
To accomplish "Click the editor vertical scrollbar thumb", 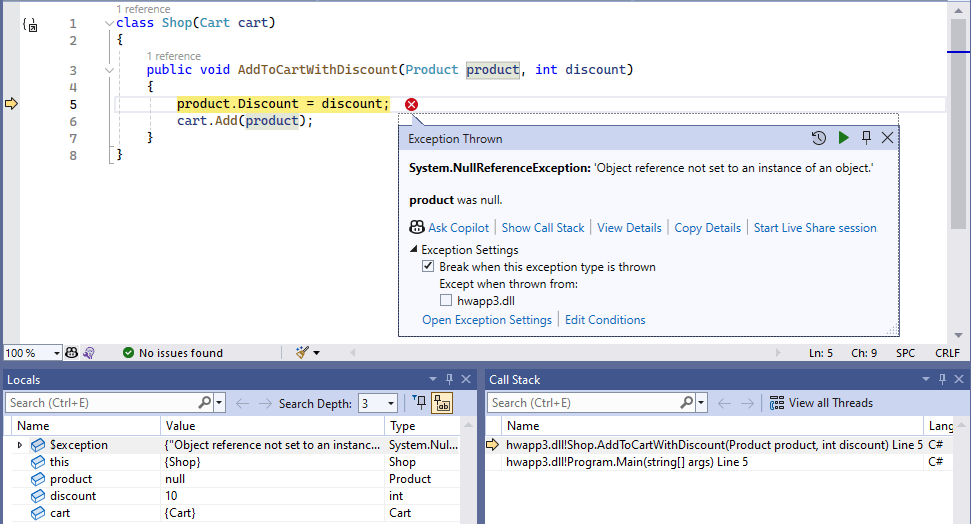I will (x=959, y=124).
